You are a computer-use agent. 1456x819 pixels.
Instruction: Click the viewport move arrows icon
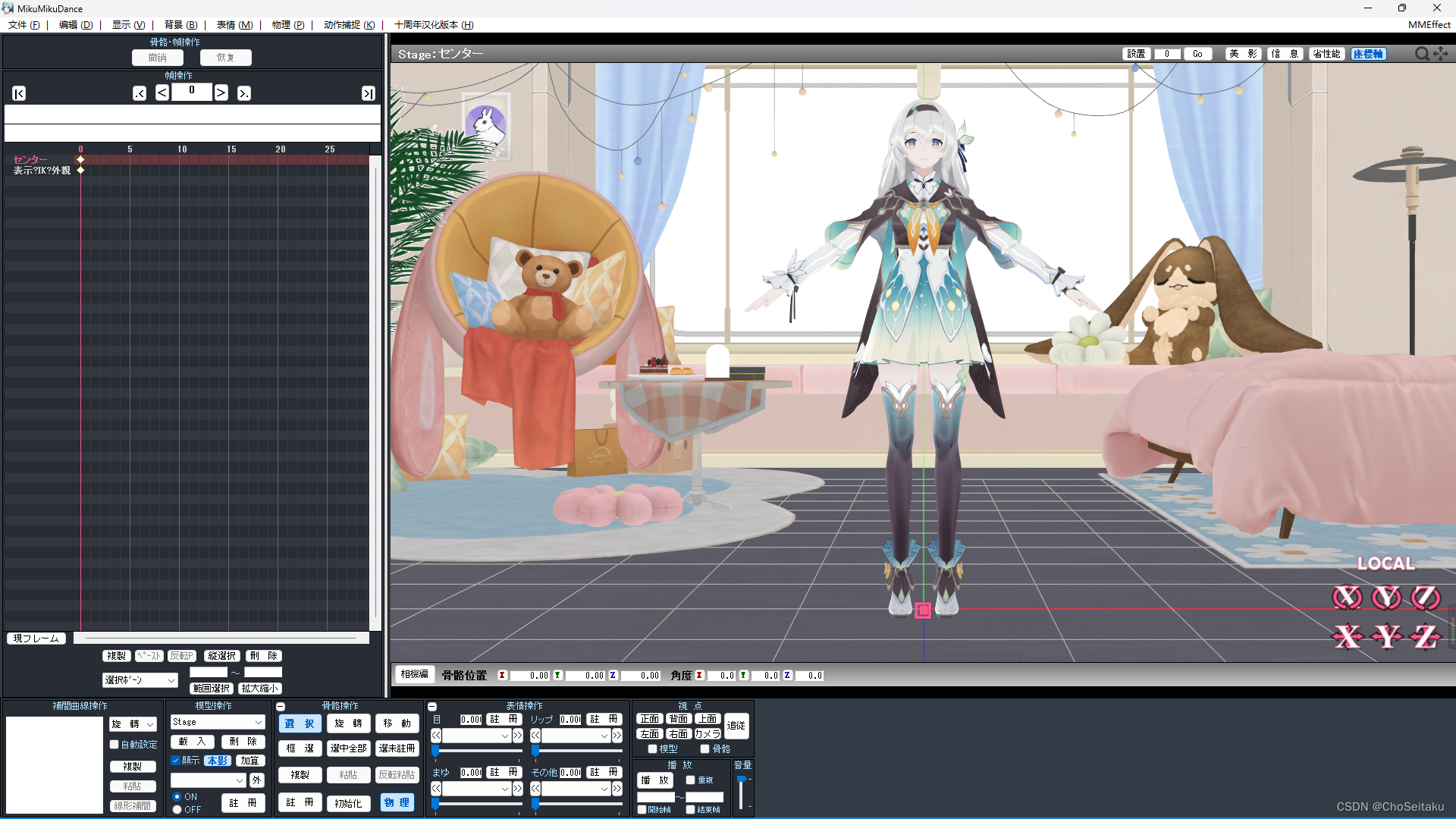[1441, 54]
